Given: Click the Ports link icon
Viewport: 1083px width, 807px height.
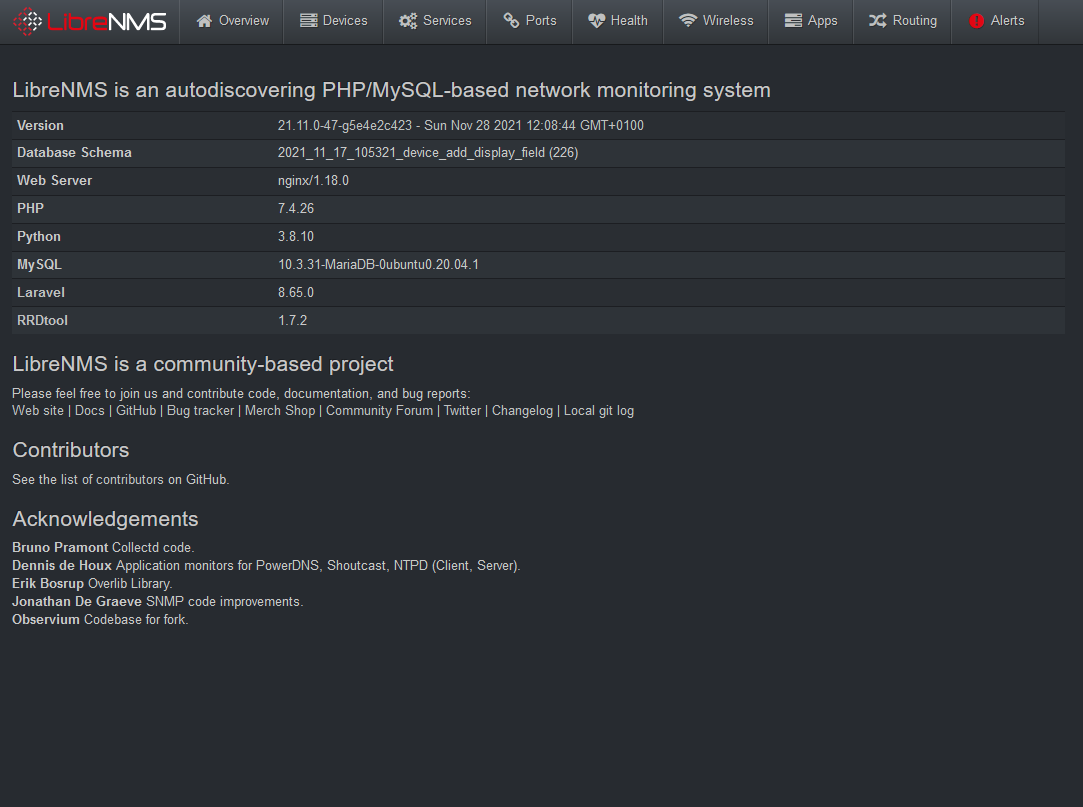Looking at the screenshot, I should [x=511, y=21].
